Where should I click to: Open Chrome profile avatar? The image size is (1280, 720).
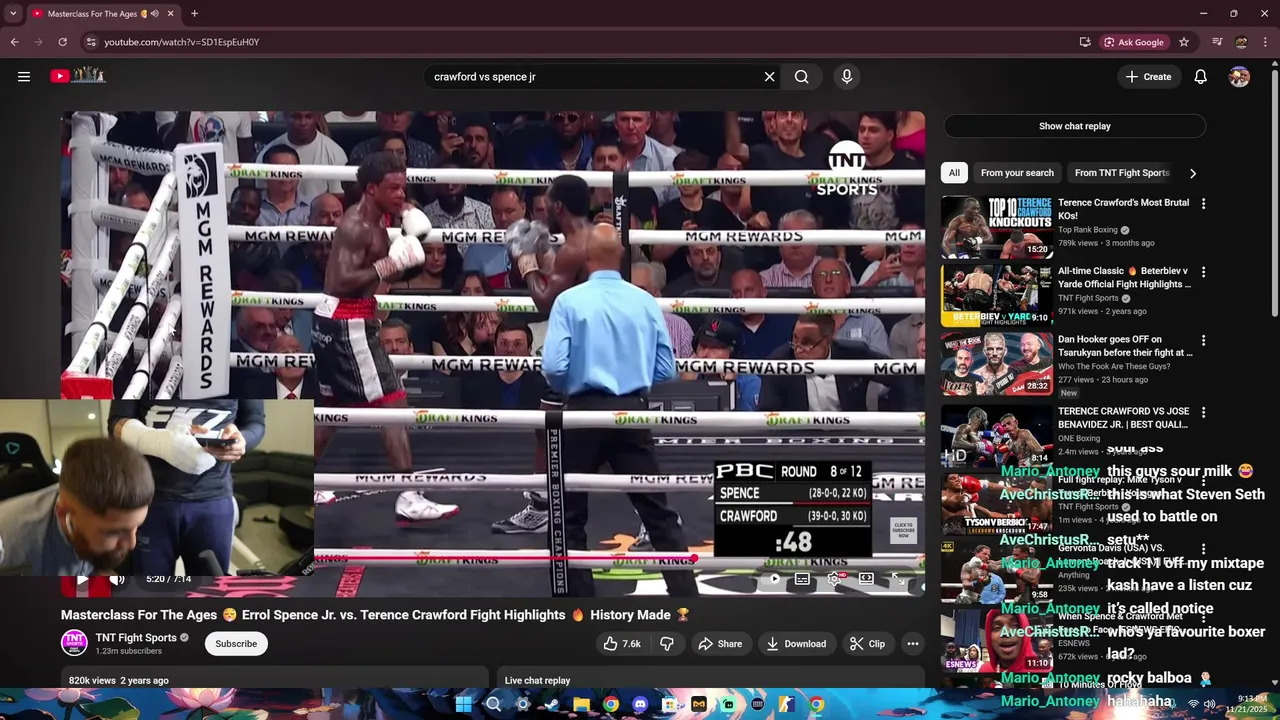coord(1241,42)
